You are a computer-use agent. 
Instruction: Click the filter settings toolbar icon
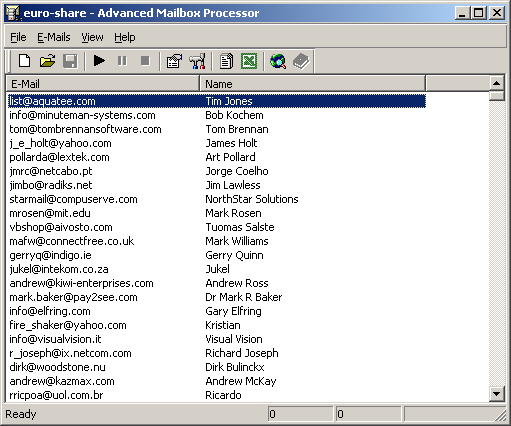197,61
